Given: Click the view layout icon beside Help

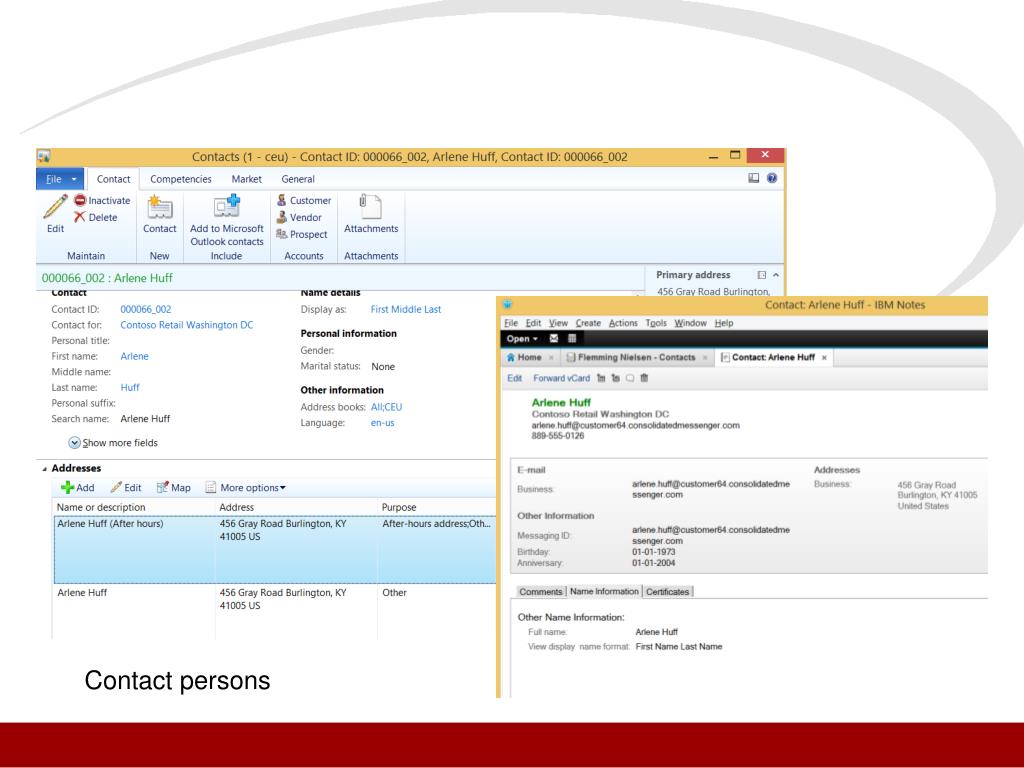Looking at the screenshot, I should [x=754, y=178].
